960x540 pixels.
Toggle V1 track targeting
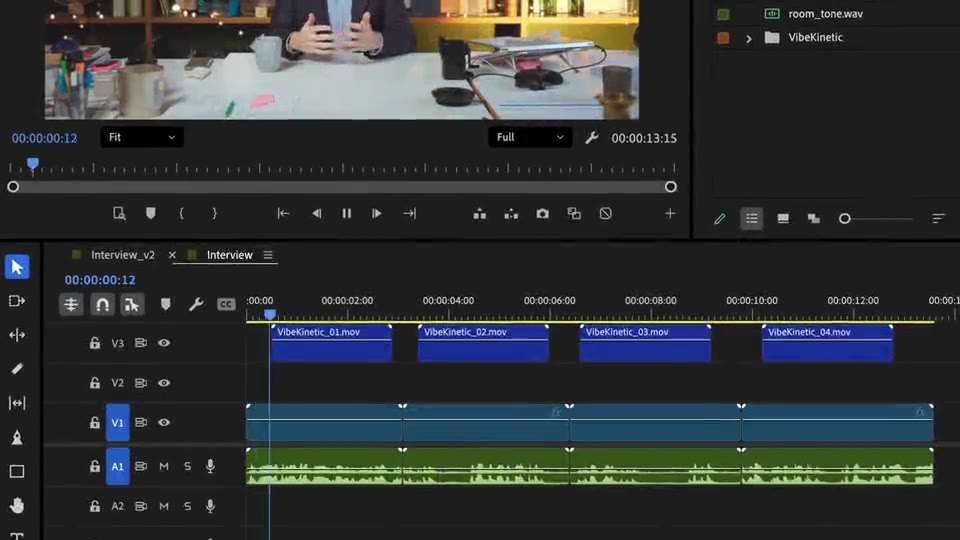coord(118,422)
